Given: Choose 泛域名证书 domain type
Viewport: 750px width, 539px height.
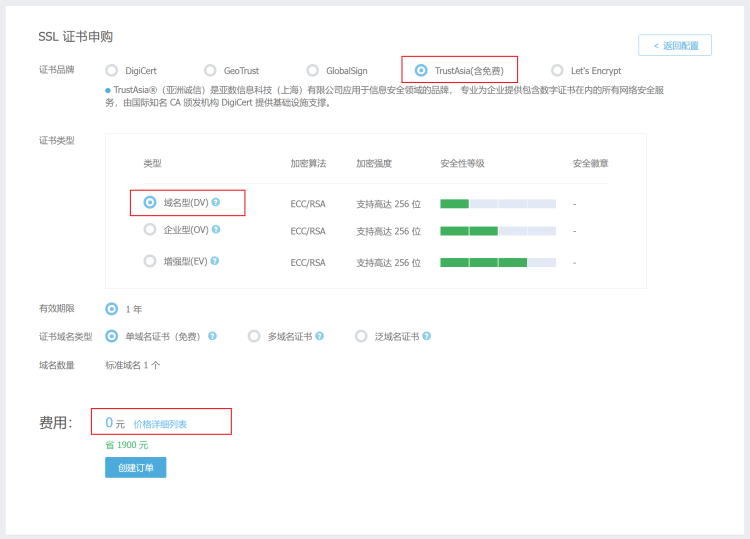Looking at the screenshot, I should coord(361,336).
